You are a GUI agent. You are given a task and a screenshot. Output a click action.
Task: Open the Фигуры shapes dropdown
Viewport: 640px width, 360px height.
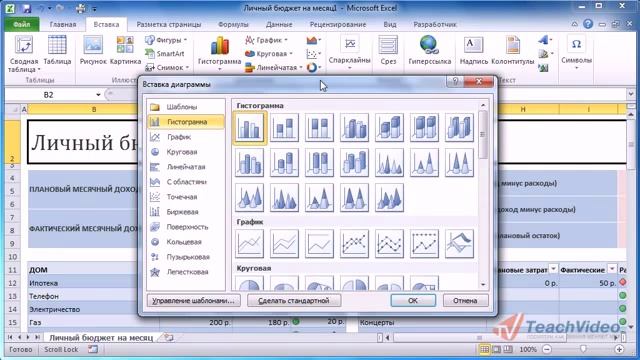167,40
